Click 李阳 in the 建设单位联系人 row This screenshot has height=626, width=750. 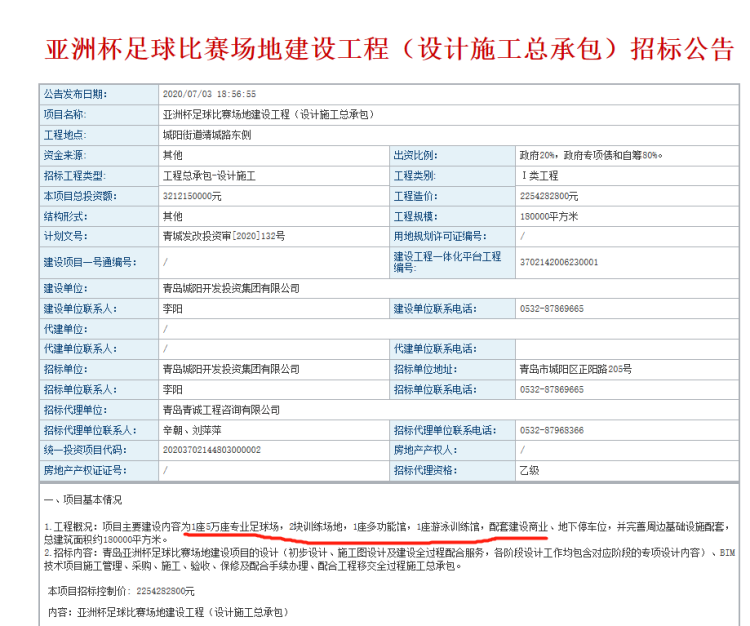pos(173,309)
